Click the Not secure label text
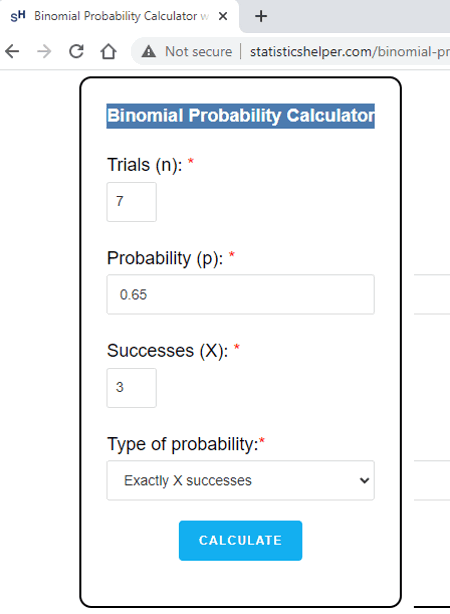450x614 pixels. click(198, 51)
